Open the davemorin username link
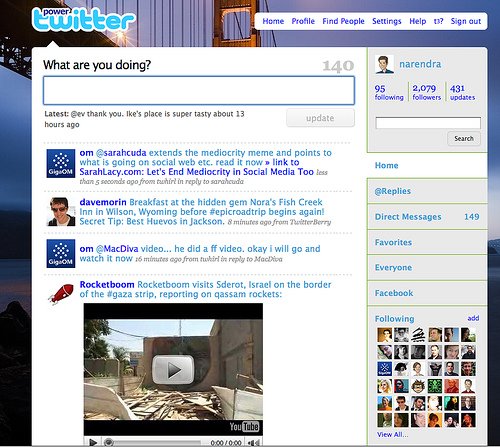Screen dimensions: 500x447 (x=103, y=202)
